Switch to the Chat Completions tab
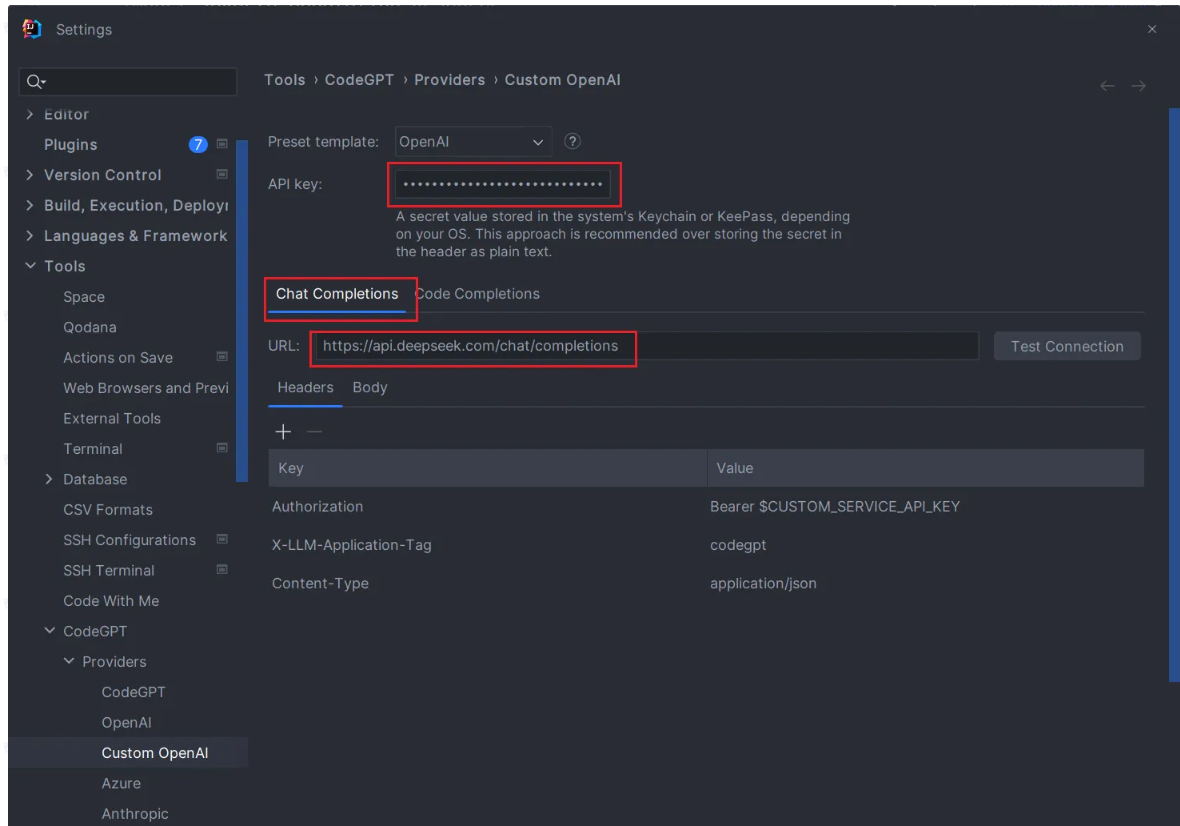 (336, 294)
